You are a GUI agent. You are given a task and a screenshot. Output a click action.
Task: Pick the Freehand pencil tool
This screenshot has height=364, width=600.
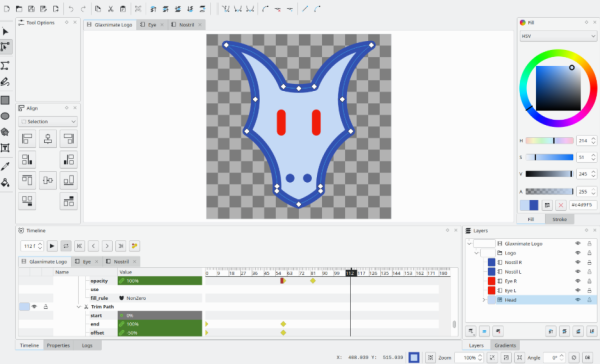click(5, 82)
